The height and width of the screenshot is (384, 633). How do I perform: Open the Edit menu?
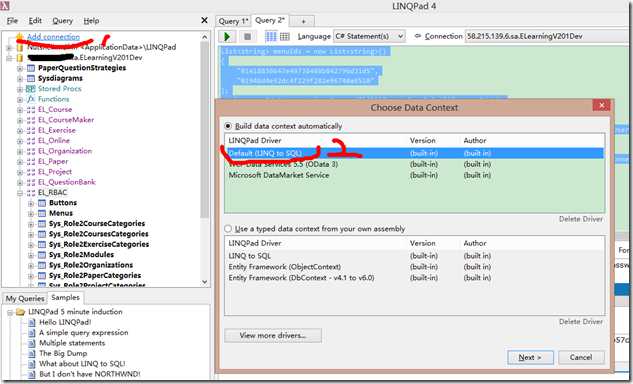coord(35,21)
